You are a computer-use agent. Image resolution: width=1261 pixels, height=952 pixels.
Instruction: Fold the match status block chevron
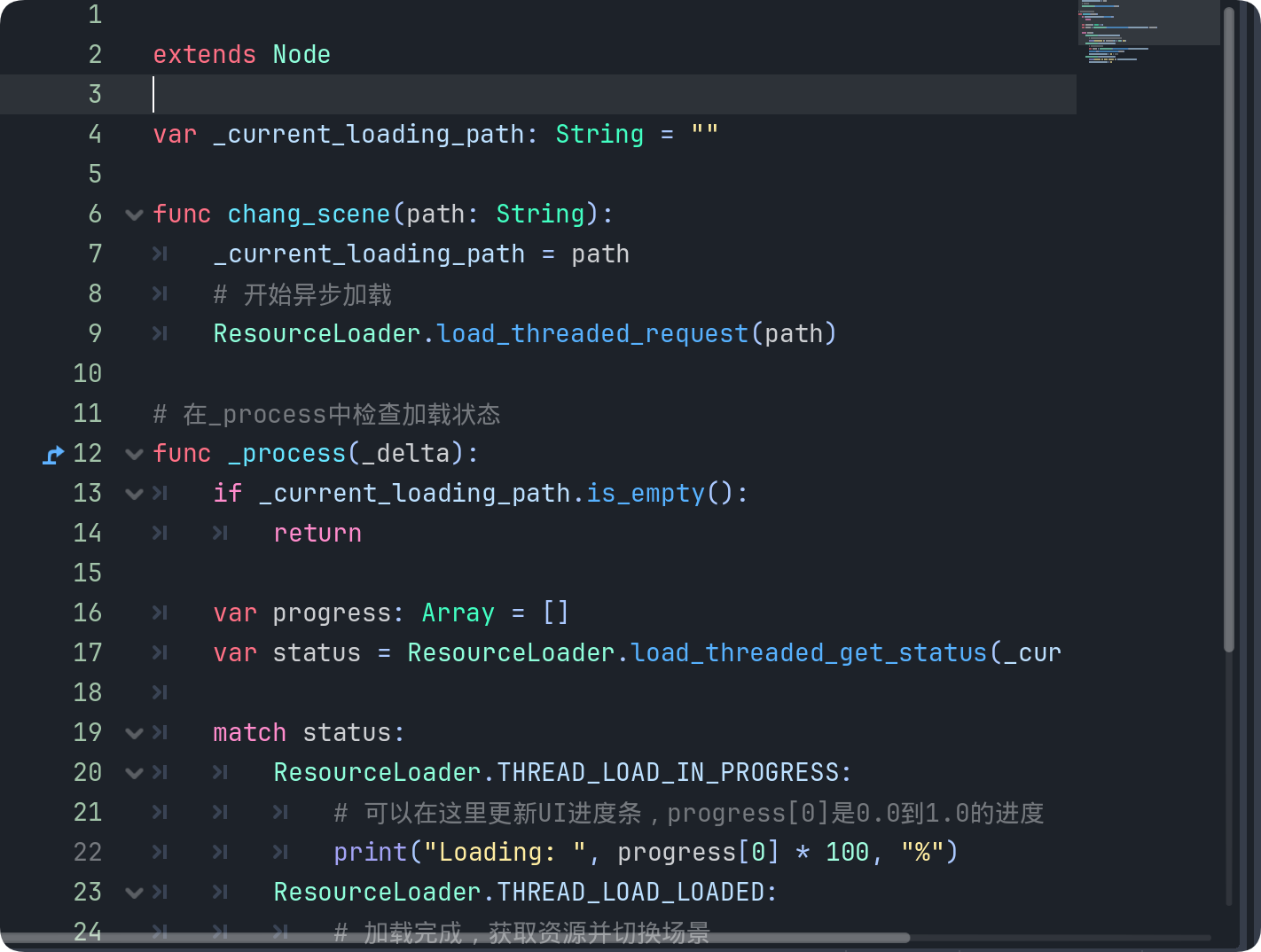tap(134, 733)
